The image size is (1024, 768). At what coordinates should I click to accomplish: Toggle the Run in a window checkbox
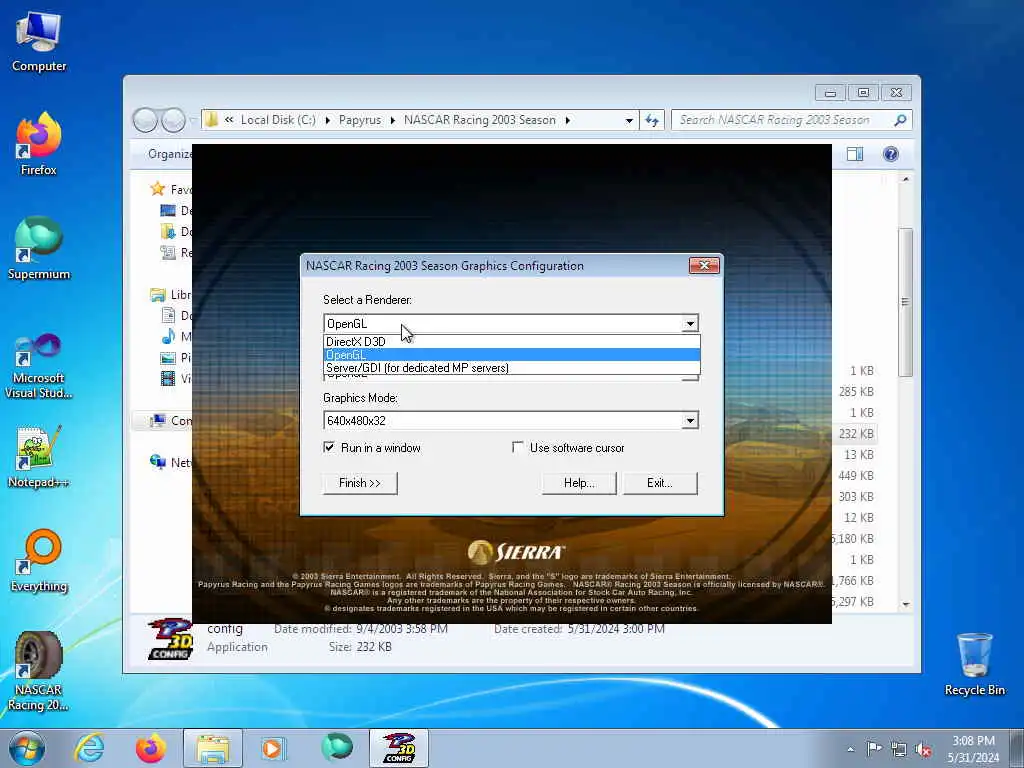[329, 447]
